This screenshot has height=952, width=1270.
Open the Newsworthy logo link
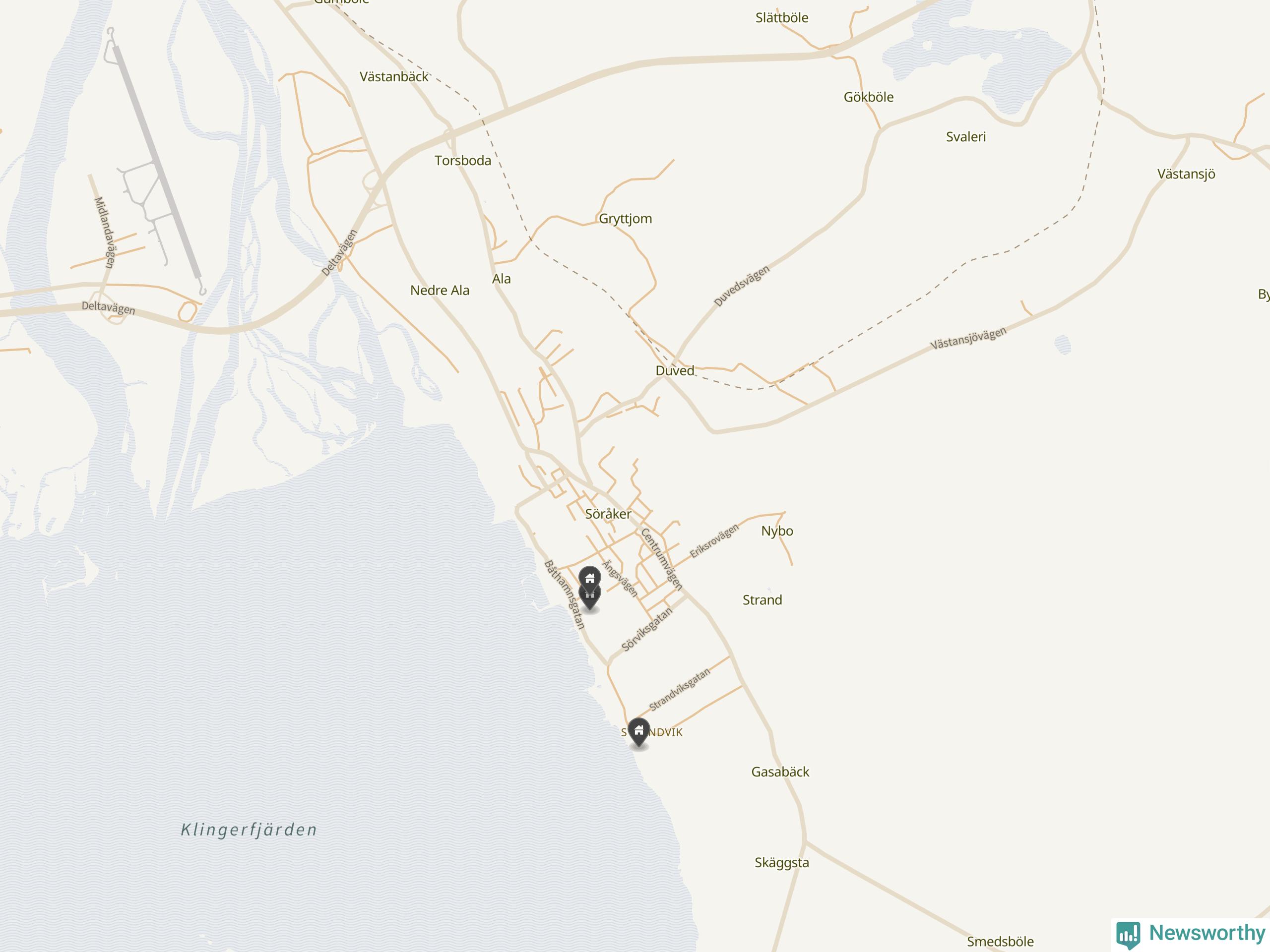pyautogui.click(x=1191, y=933)
